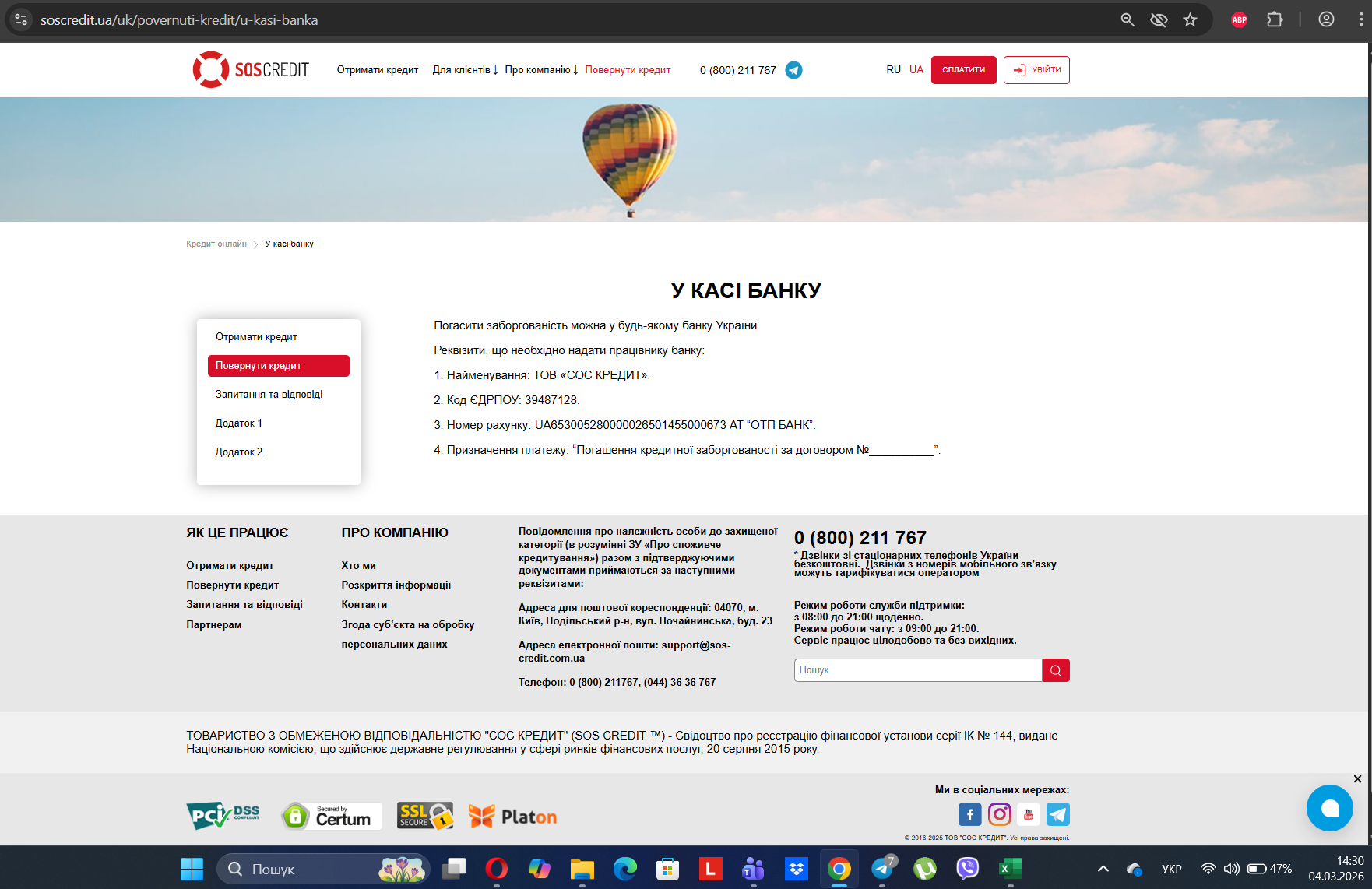Open footer link 'Повернути кредит'

(232, 585)
